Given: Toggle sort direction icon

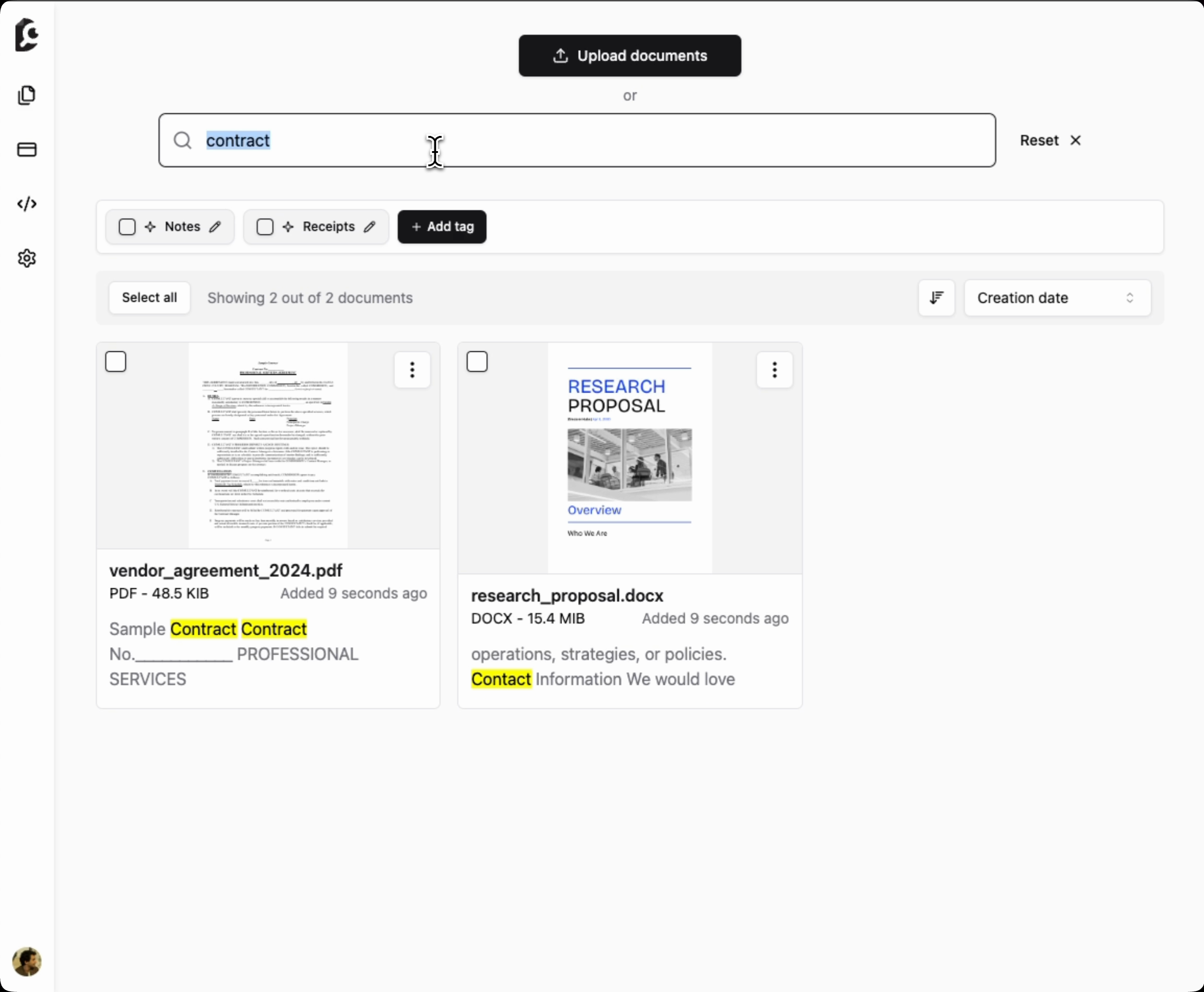Looking at the screenshot, I should (x=936, y=298).
